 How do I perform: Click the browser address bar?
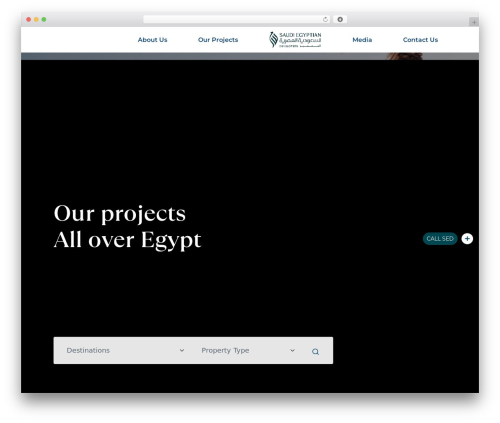click(x=237, y=19)
